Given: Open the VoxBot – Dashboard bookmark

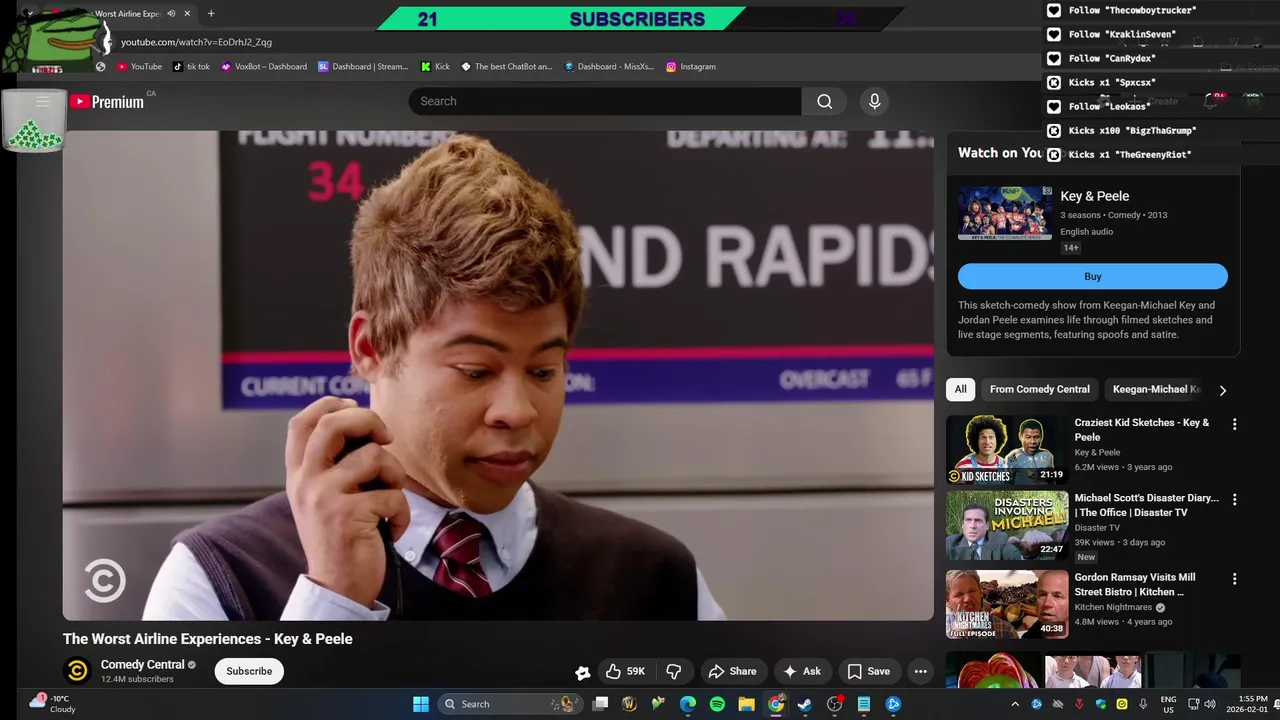Looking at the screenshot, I should tap(264, 67).
